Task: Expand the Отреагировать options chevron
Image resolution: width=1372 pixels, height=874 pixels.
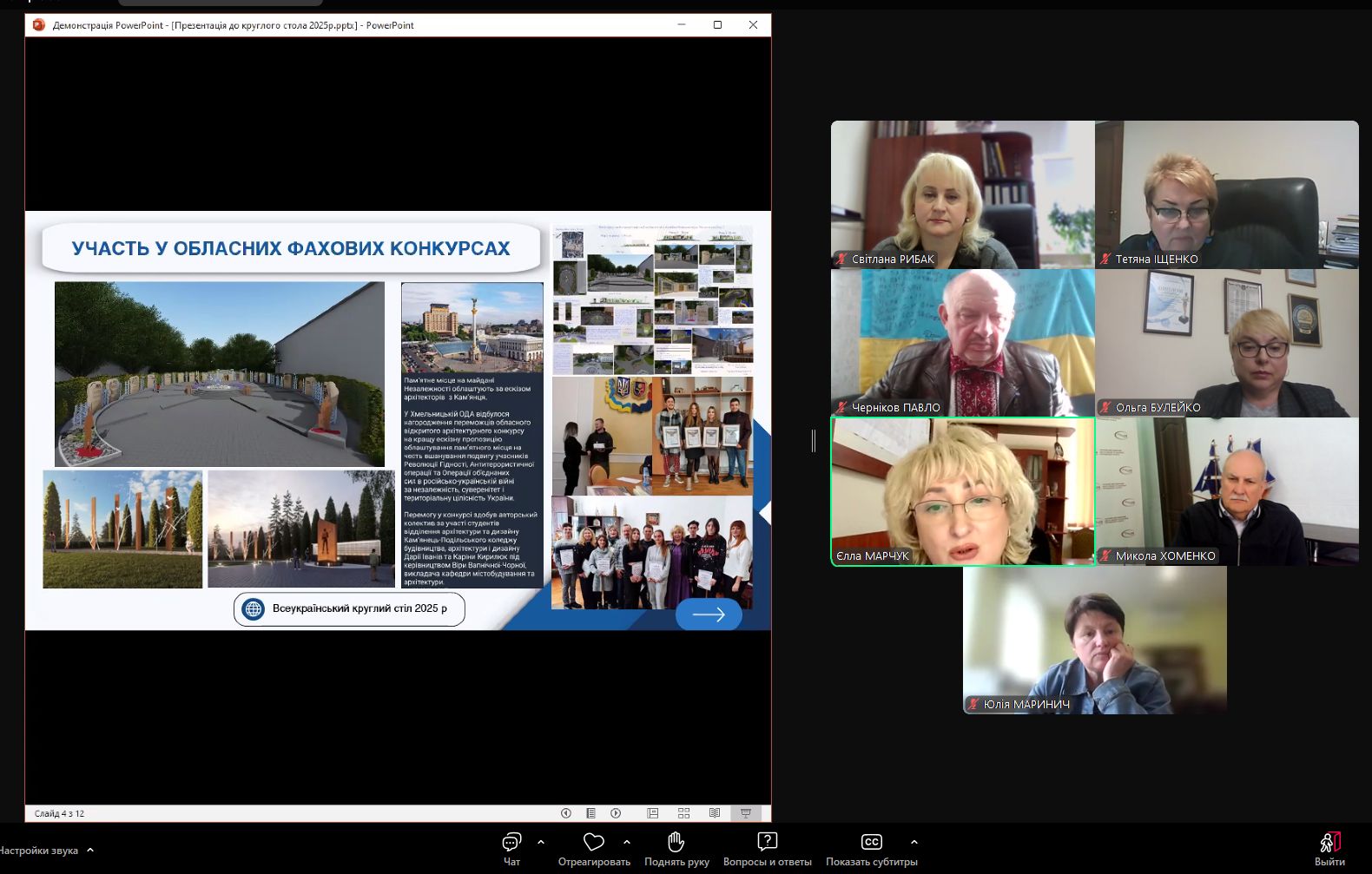Action: point(627,842)
